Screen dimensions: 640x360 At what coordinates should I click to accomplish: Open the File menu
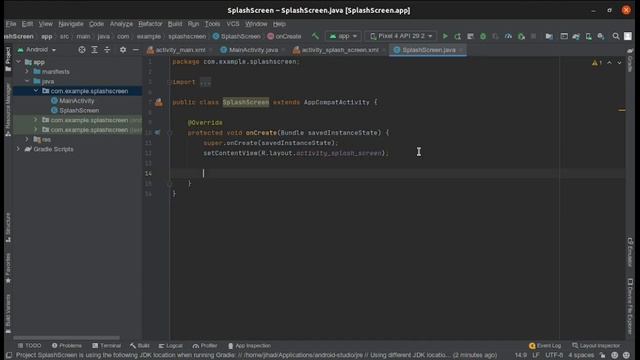[x=11, y=24]
